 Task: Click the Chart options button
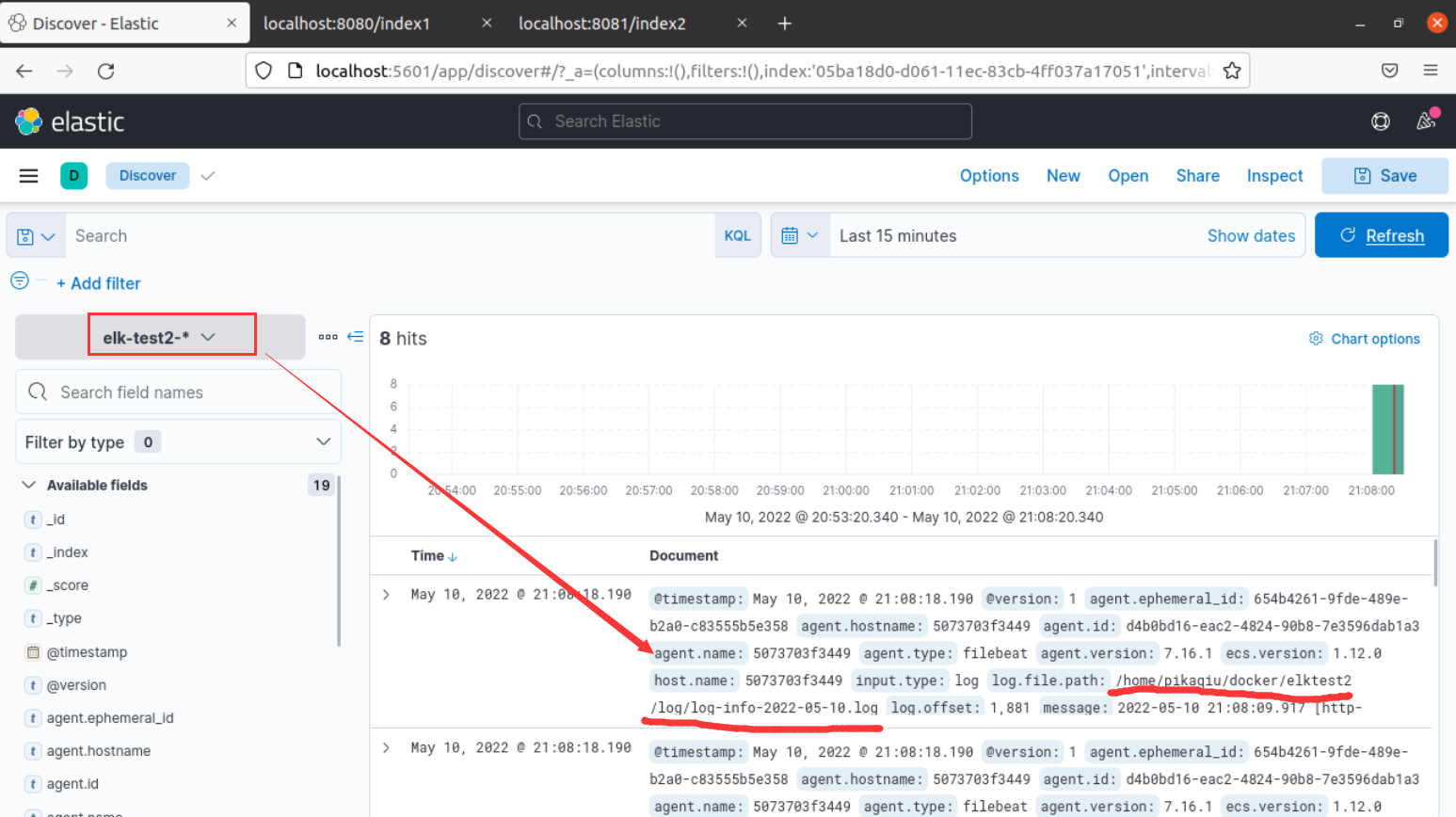1365,339
